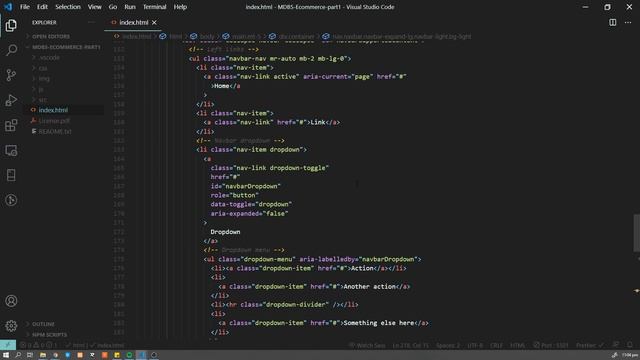Close the index.html editor tab
640x360 pixels.
click(154, 22)
